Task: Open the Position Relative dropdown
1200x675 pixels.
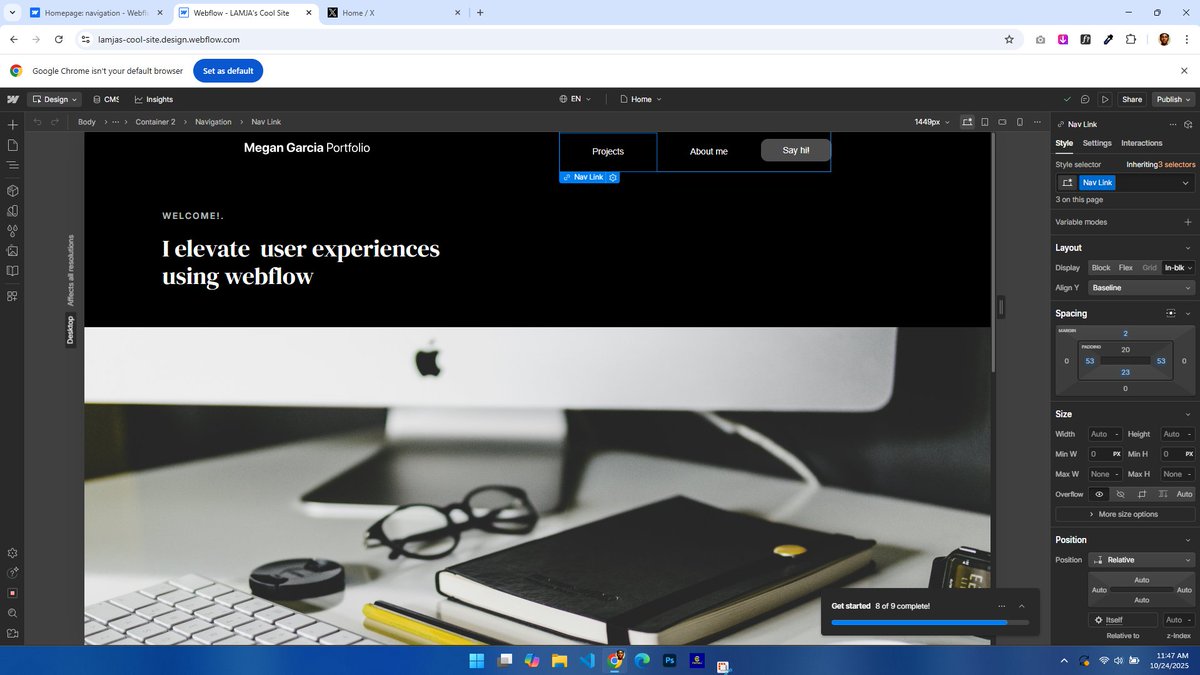Action: 1141,560
